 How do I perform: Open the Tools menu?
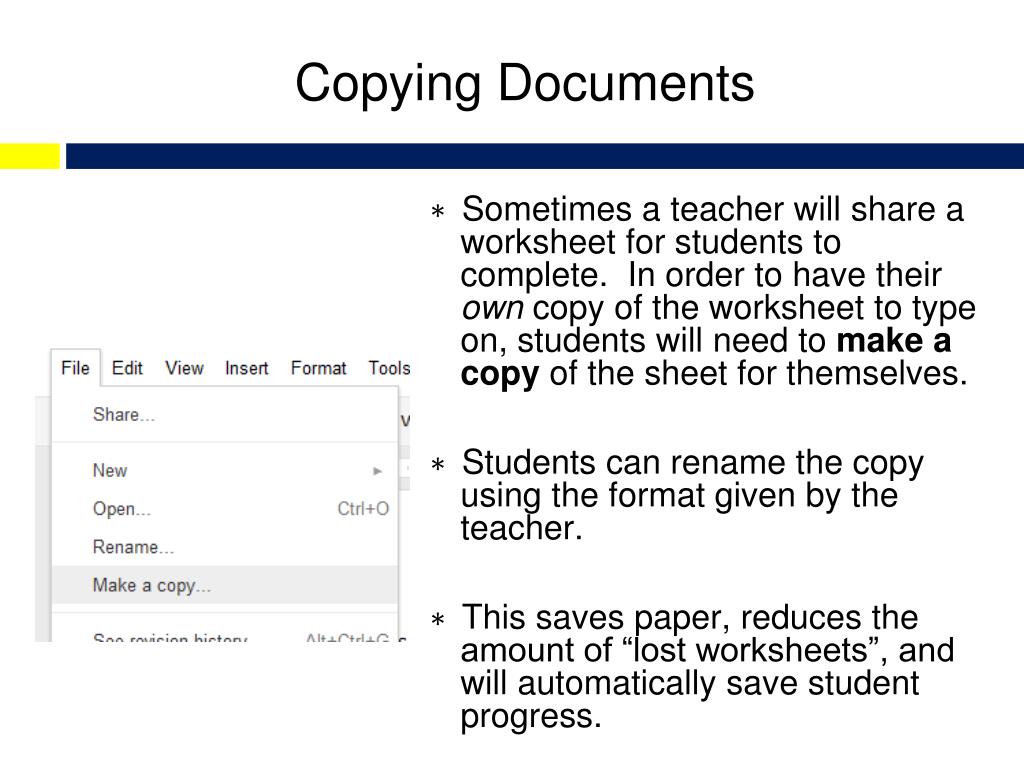tap(389, 368)
